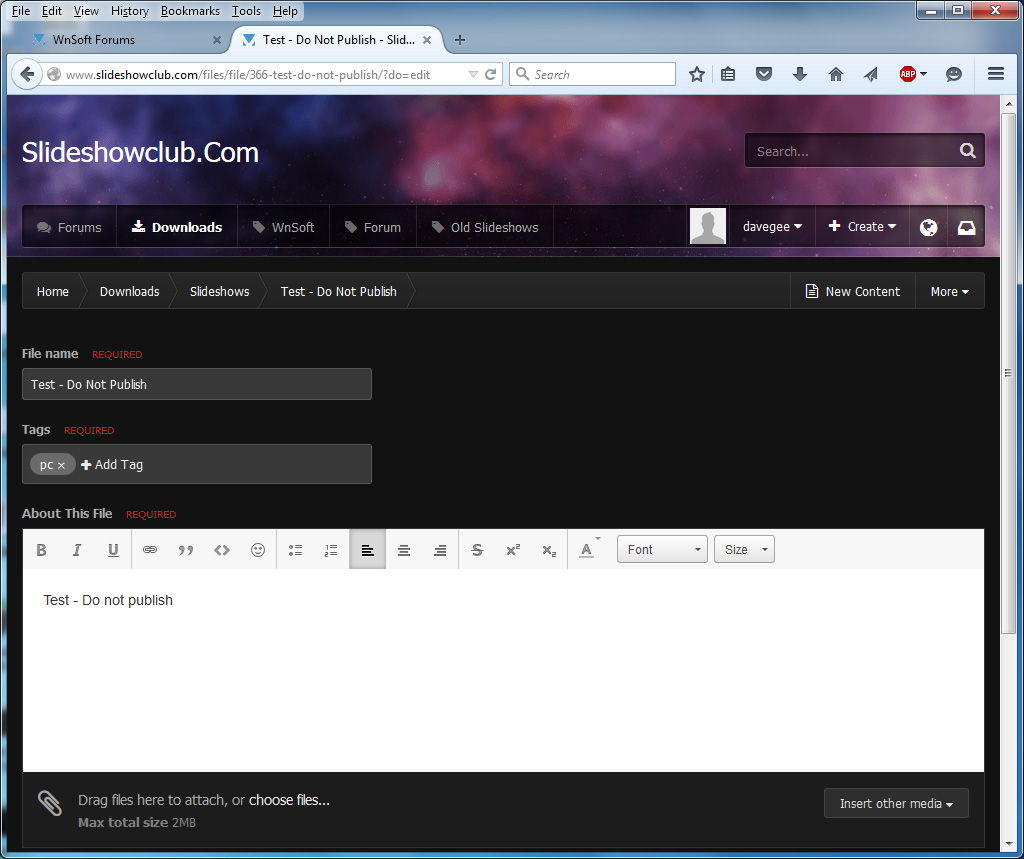Open the text color picker
This screenshot has height=859, width=1024.
587,550
